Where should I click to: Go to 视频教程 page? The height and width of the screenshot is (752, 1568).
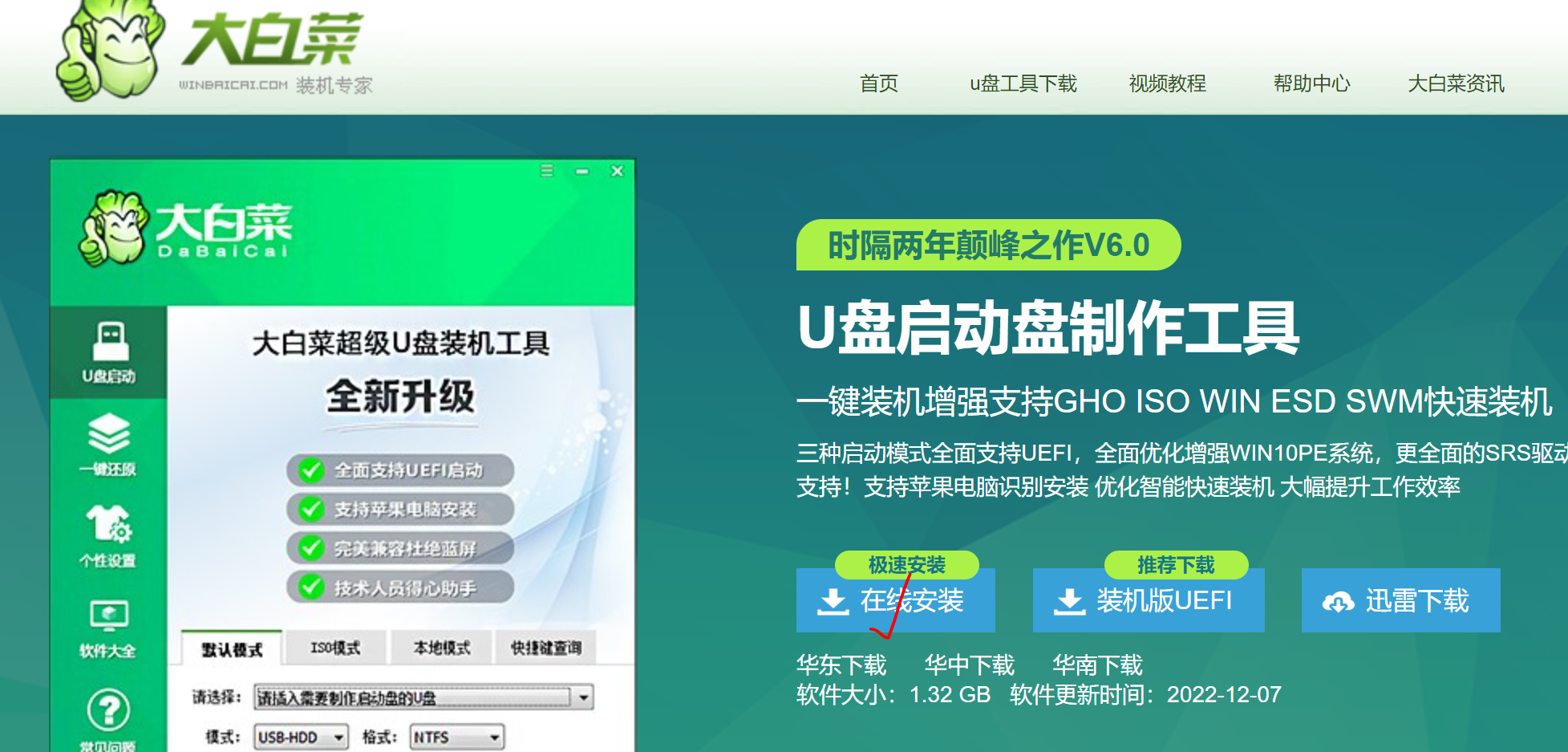pos(1168,83)
